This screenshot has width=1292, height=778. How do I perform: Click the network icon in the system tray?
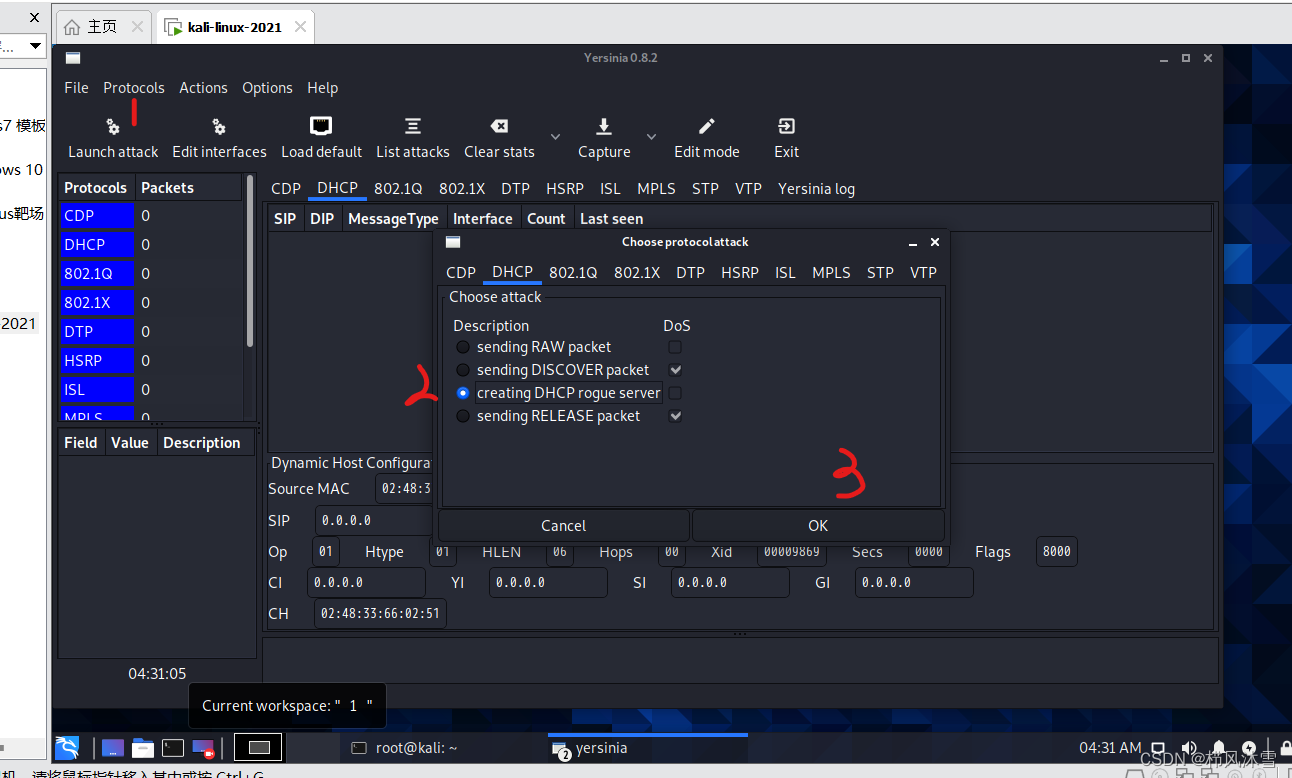[1158, 748]
